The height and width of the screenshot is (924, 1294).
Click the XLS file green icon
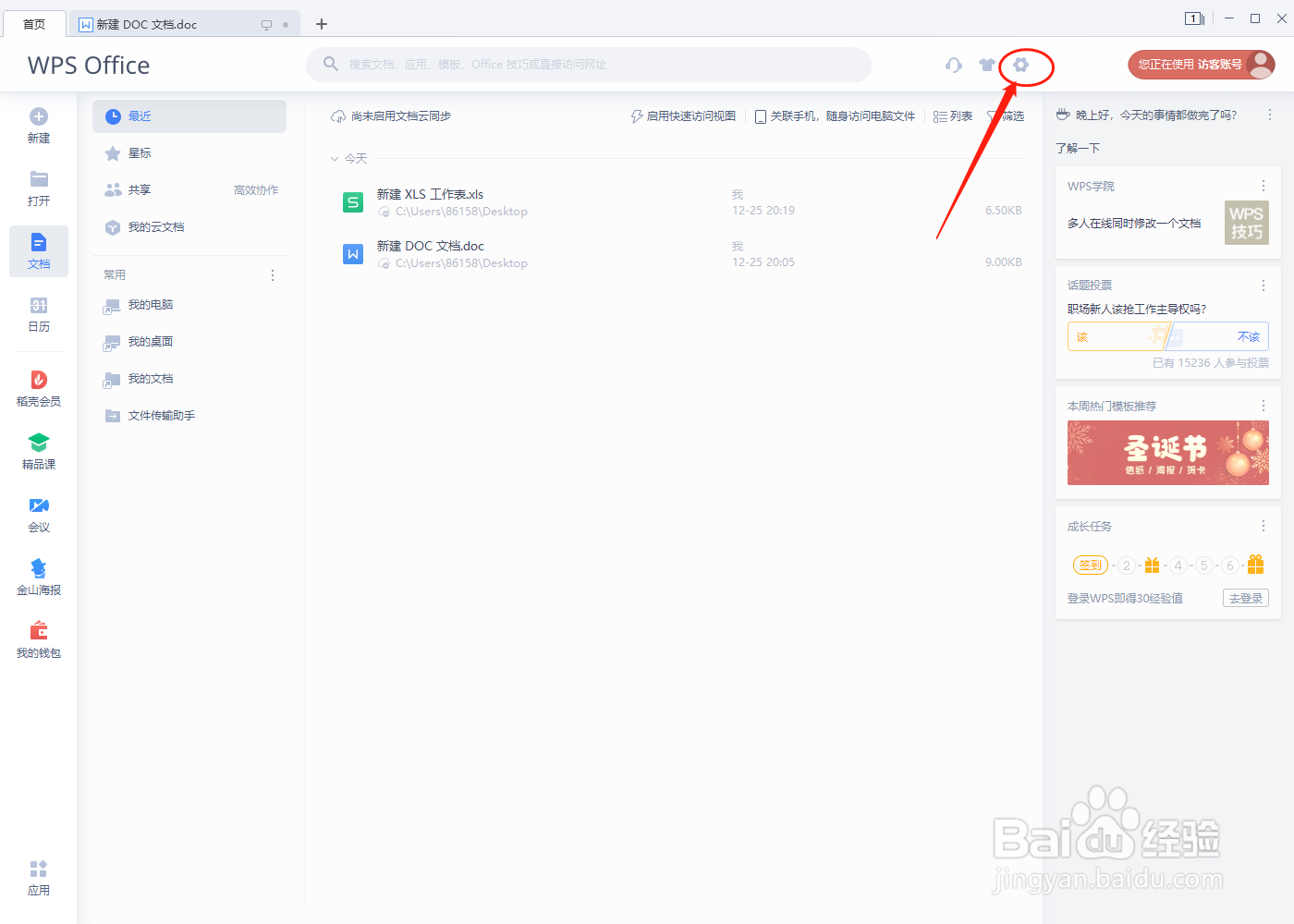coord(353,202)
